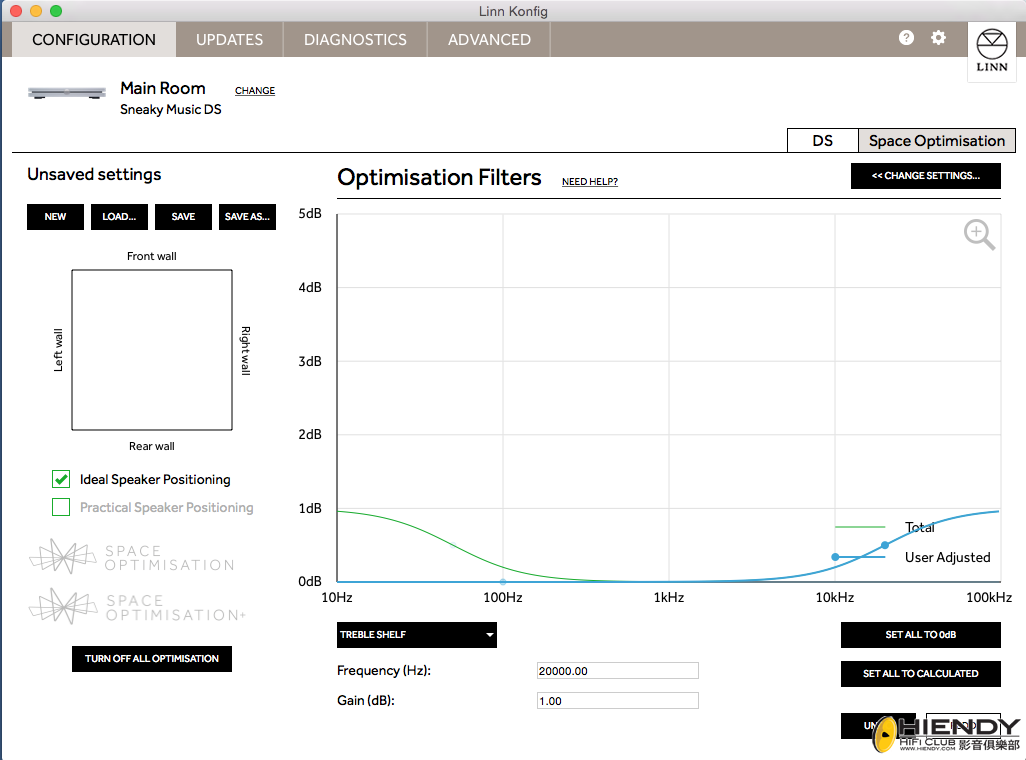This screenshot has height=760, width=1026.
Task: Click the User Adjusted legend entry
Action: point(911,557)
